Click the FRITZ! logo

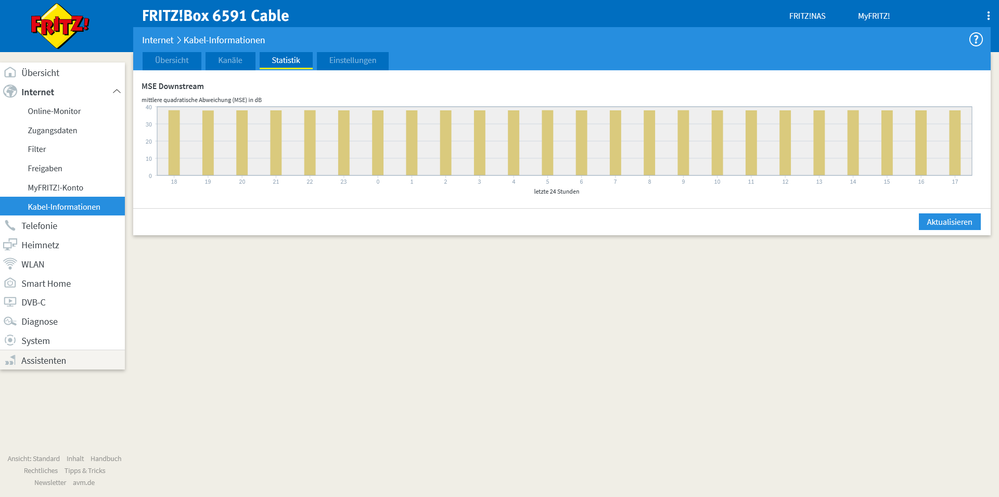click(60, 26)
